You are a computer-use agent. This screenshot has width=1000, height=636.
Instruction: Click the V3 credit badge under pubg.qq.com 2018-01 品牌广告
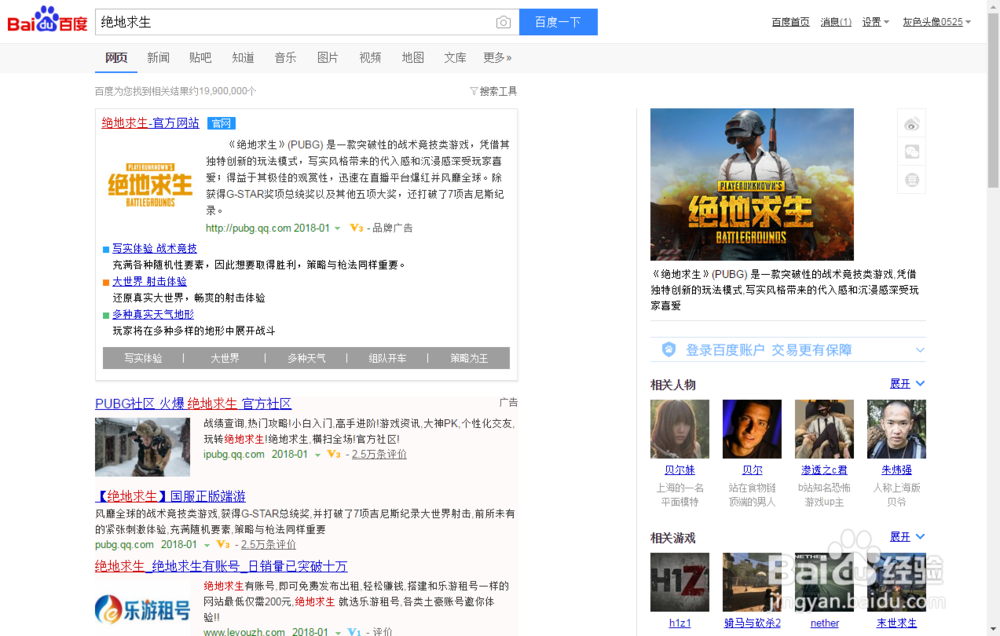(356, 228)
